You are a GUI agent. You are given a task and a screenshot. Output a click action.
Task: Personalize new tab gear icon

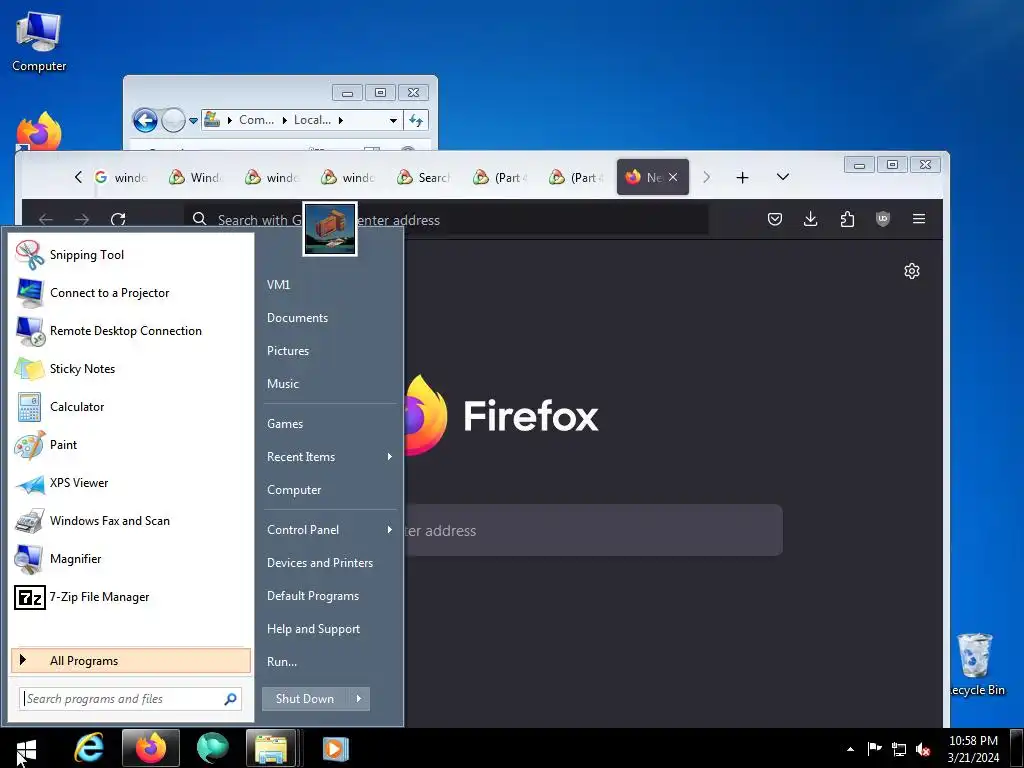912,271
